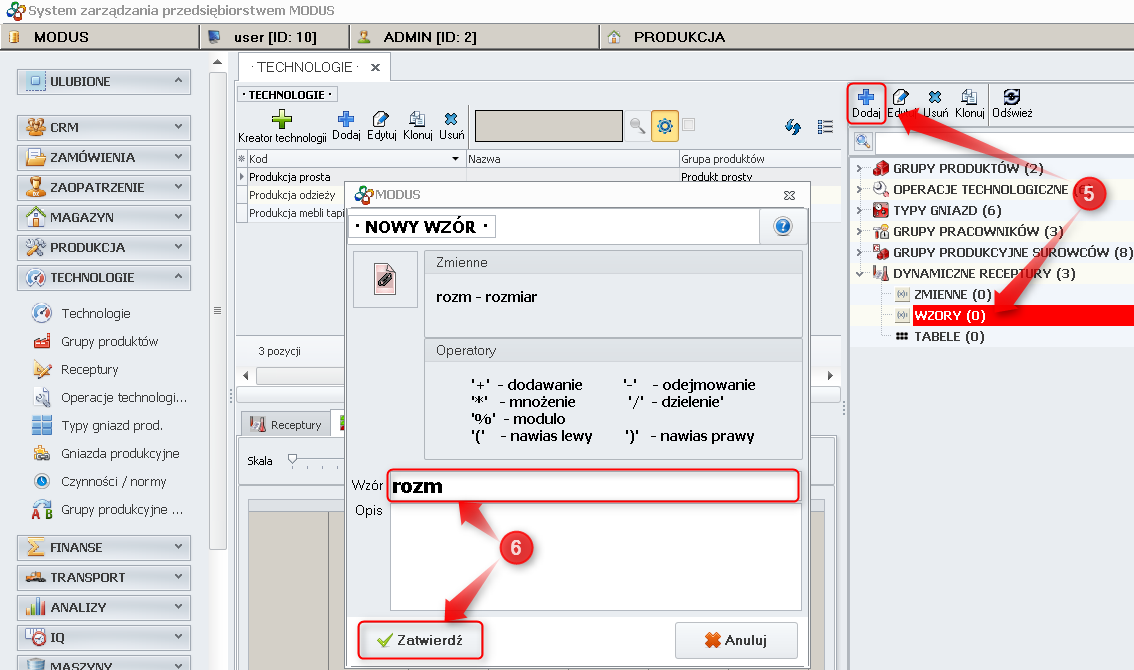Click the Anuluj button
The image size is (1134, 670).
pos(736,640)
